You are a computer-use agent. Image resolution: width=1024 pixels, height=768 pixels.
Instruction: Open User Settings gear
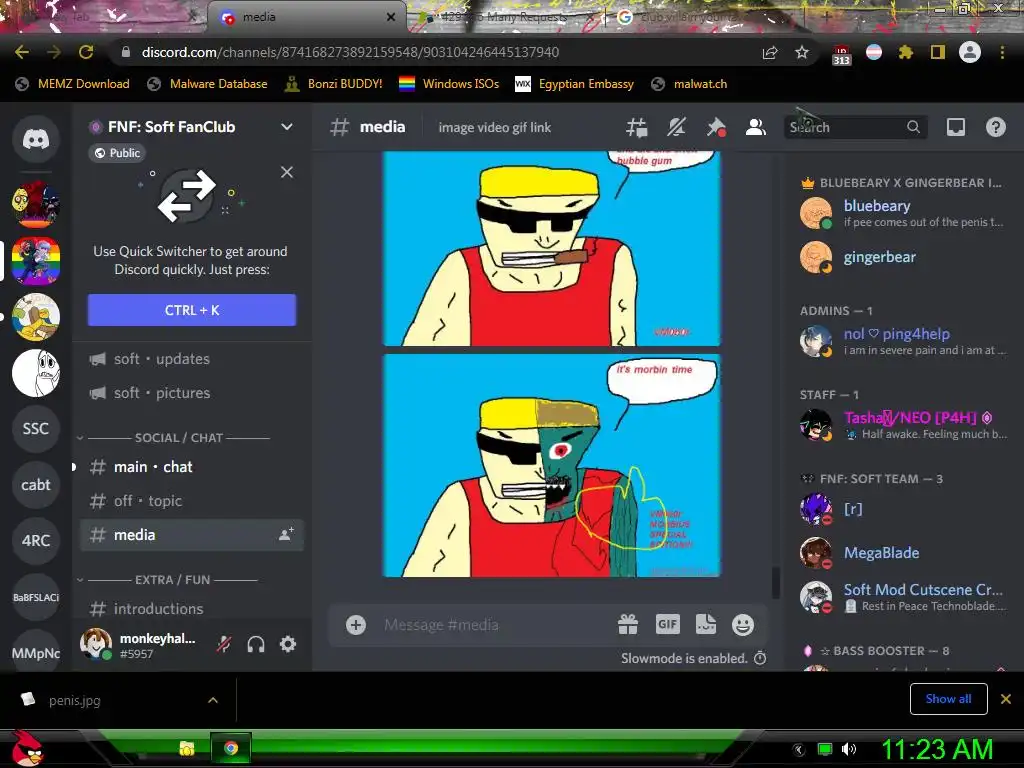288,645
